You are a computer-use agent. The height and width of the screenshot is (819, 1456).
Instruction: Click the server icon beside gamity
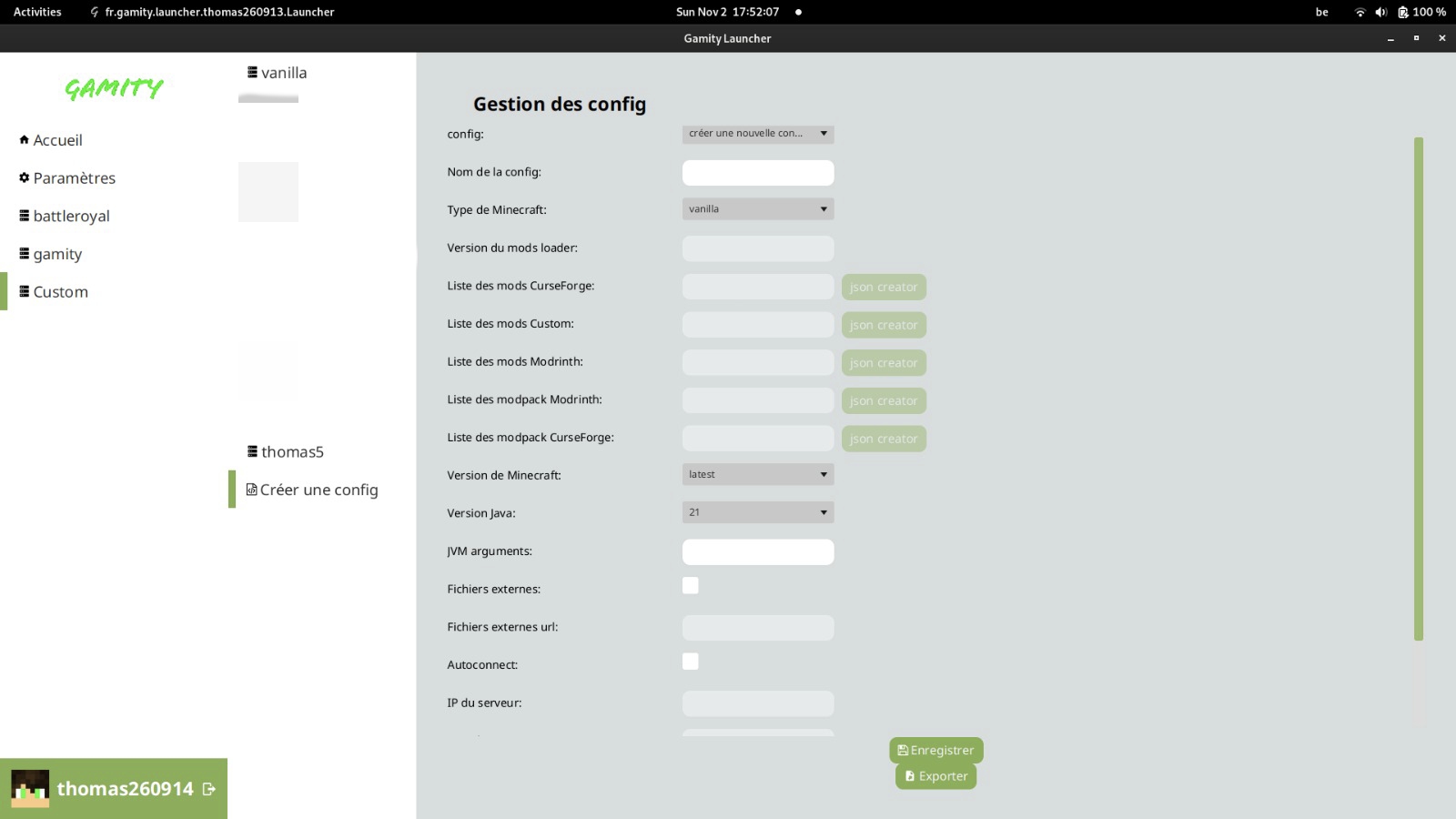point(24,254)
